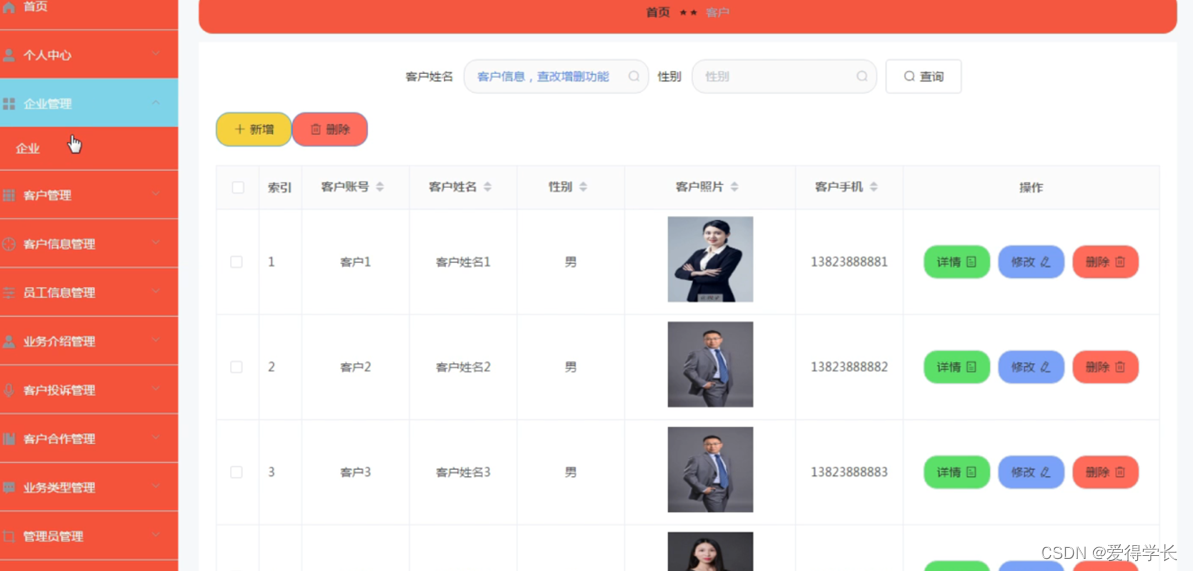The image size is (1193, 571).
Task: Expand 业务介绍管理 menu chevron
Action: [156, 340]
